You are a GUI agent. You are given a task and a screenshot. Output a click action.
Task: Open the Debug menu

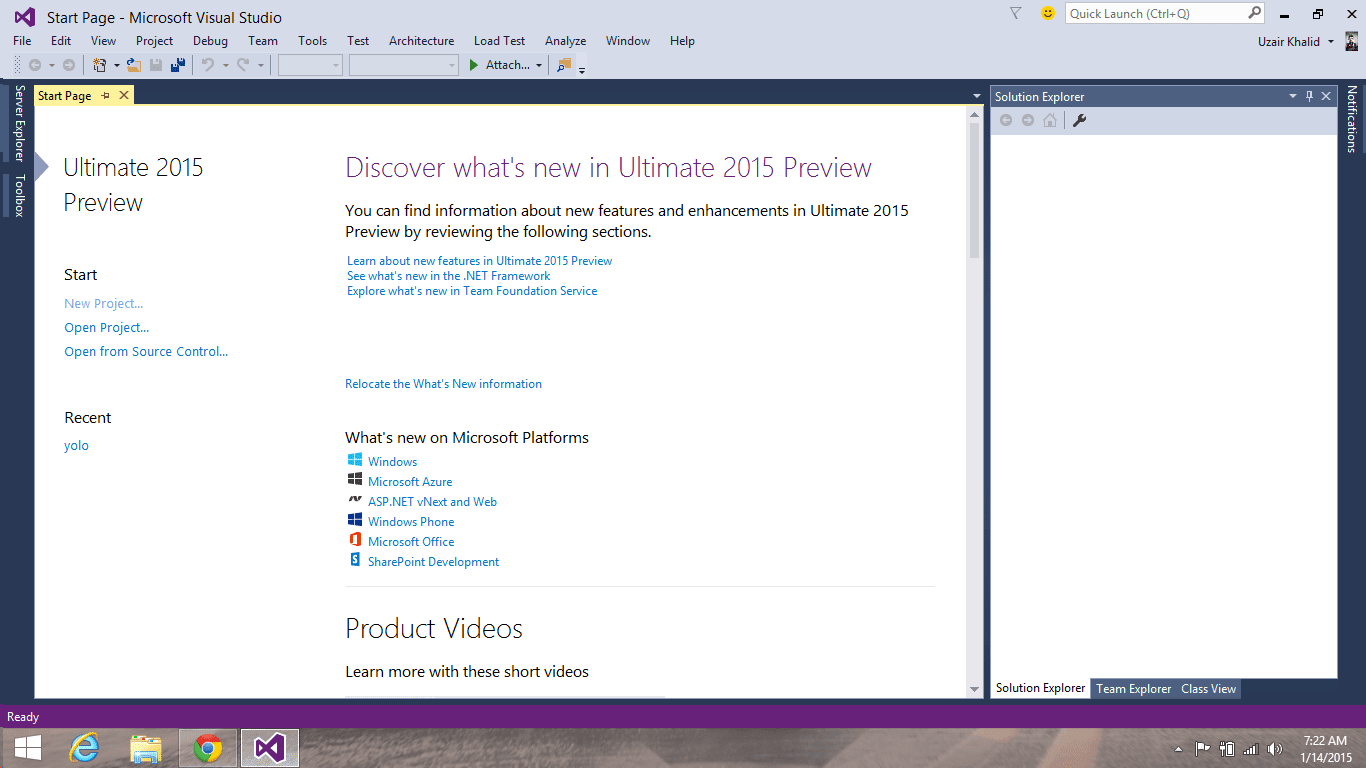210,41
